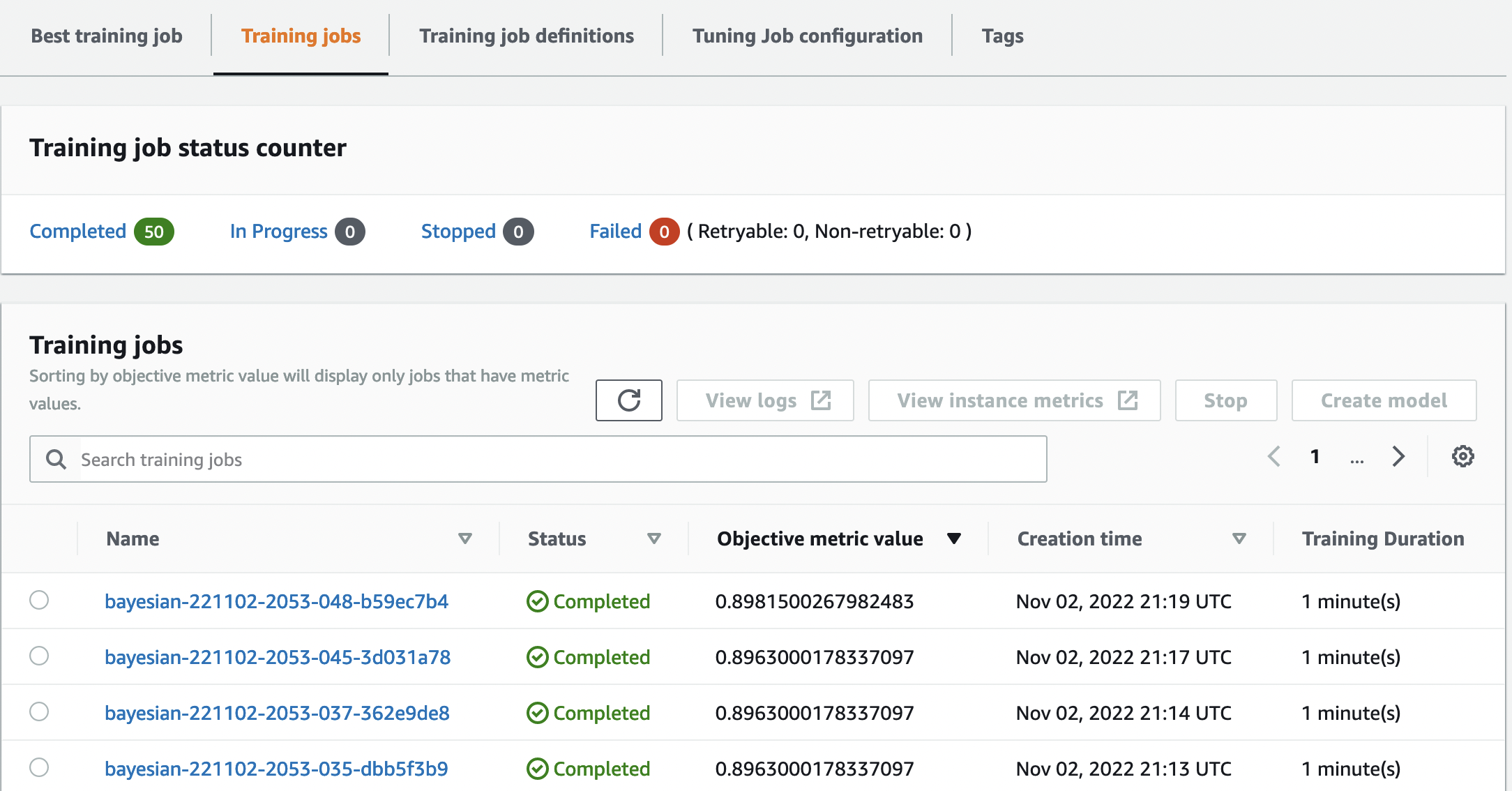Refresh the training jobs list
The width and height of the screenshot is (1512, 791).
[x=628, y=400]
